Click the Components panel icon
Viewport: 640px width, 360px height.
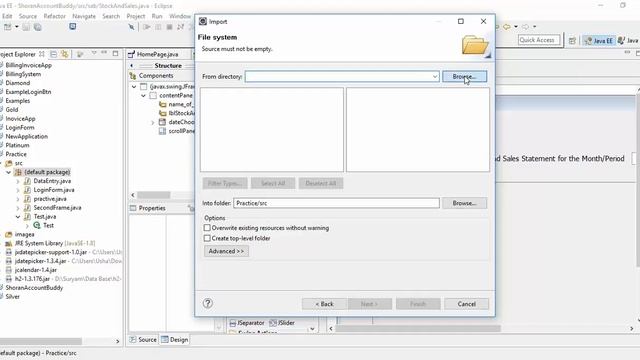tap(133, 76)
